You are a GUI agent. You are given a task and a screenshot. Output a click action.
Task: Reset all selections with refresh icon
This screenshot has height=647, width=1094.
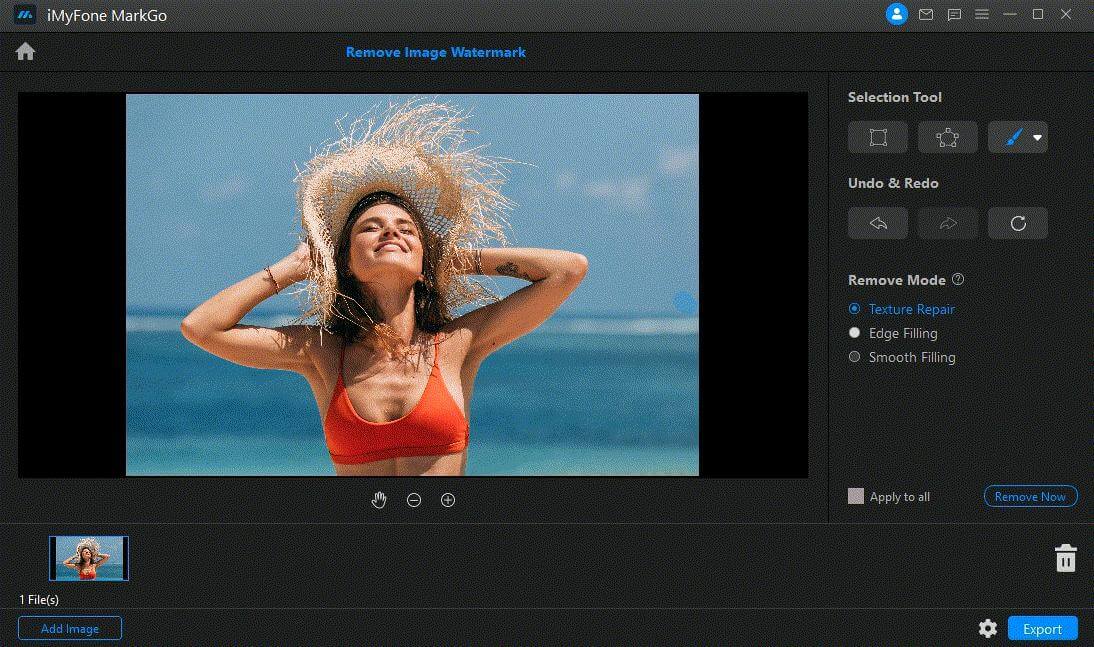1017,224
